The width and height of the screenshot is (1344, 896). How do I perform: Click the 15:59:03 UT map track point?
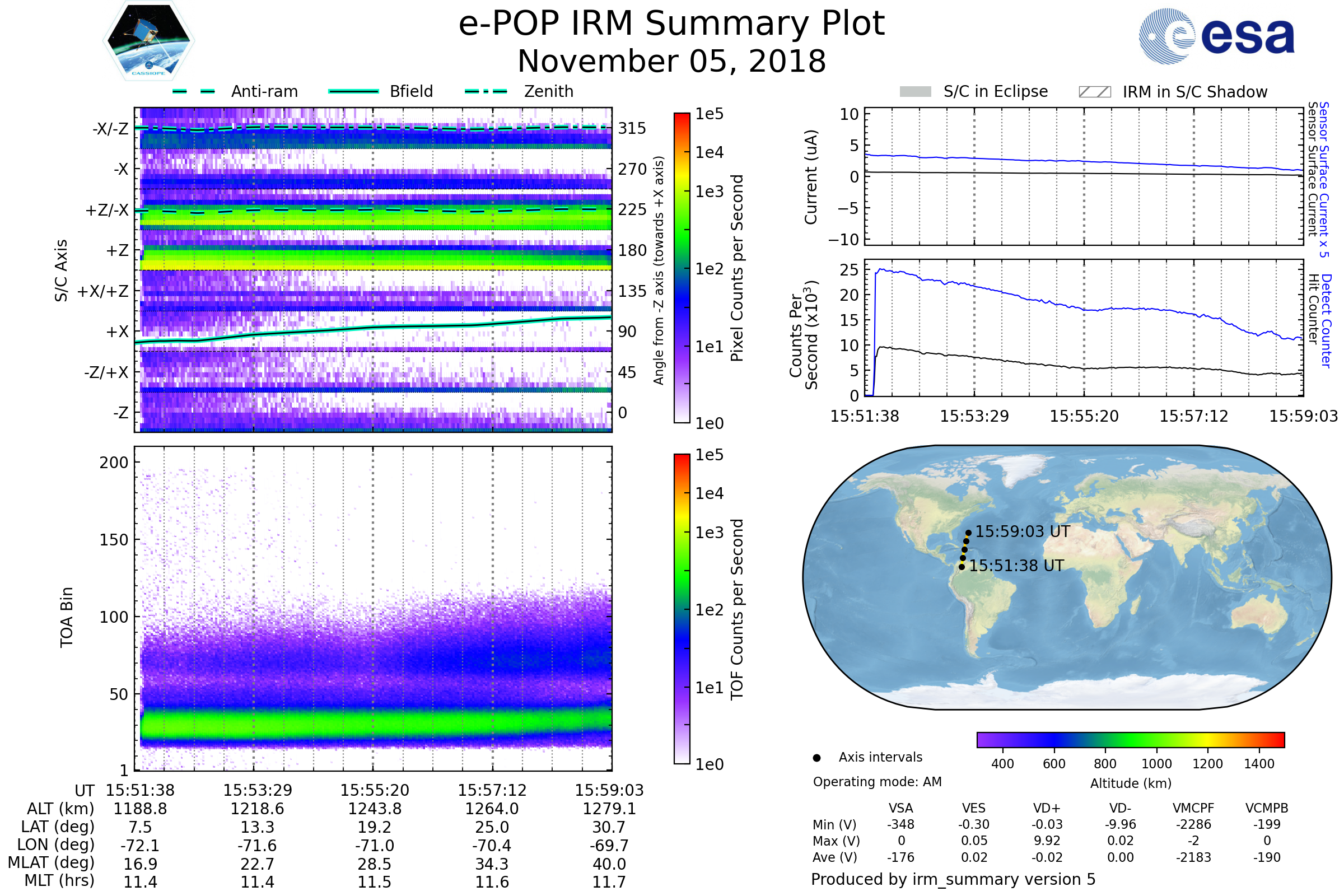pyautogui.click(x=968, y=533)
